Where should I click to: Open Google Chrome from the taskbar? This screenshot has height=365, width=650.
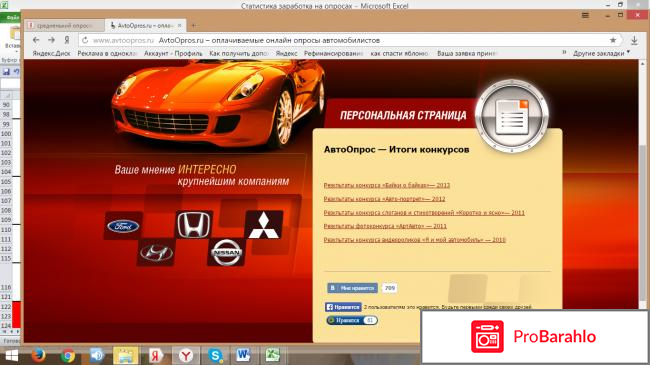click(68, 355)
